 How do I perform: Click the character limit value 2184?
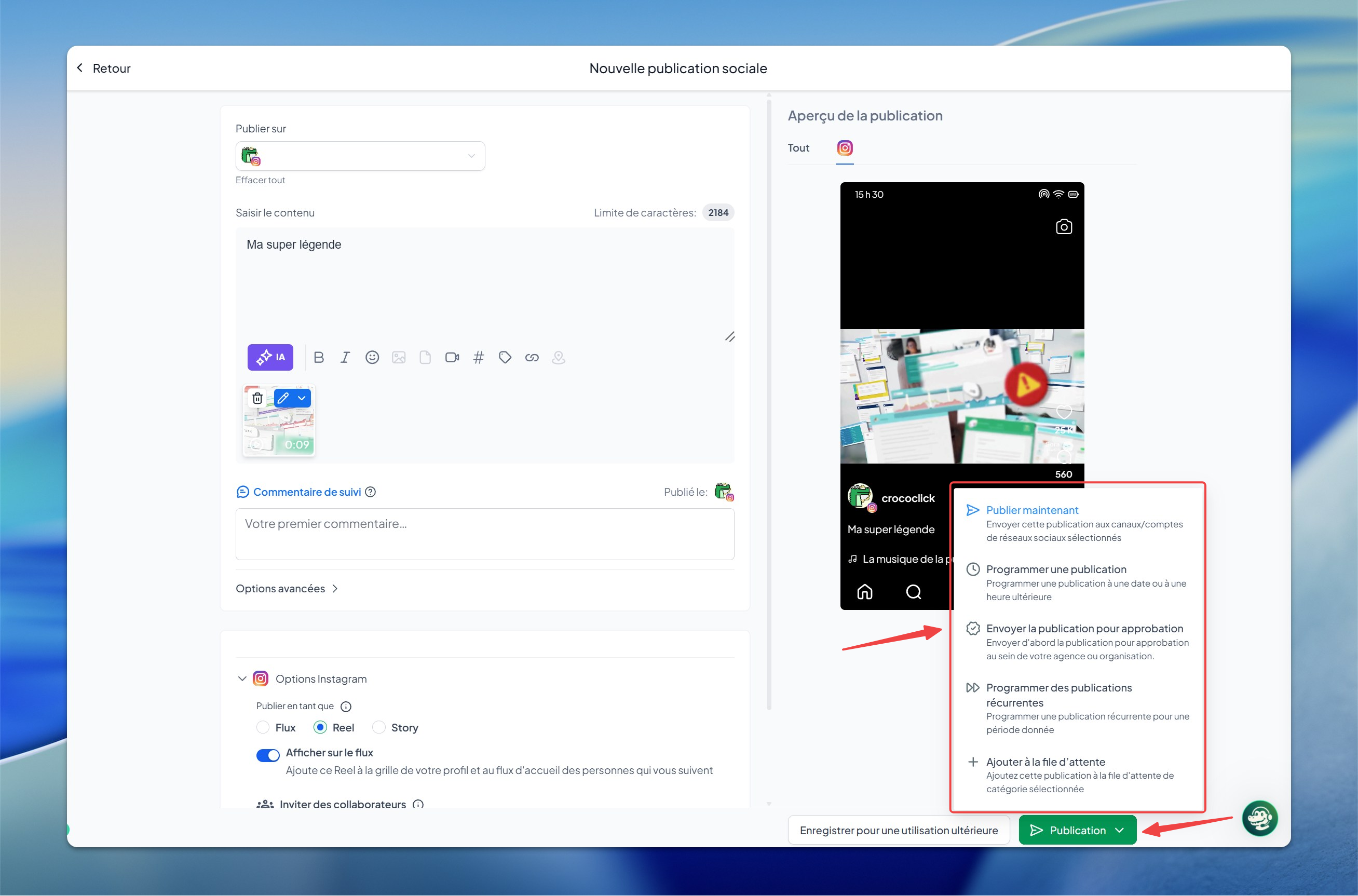pyautogui.click(x=718, y=212)
